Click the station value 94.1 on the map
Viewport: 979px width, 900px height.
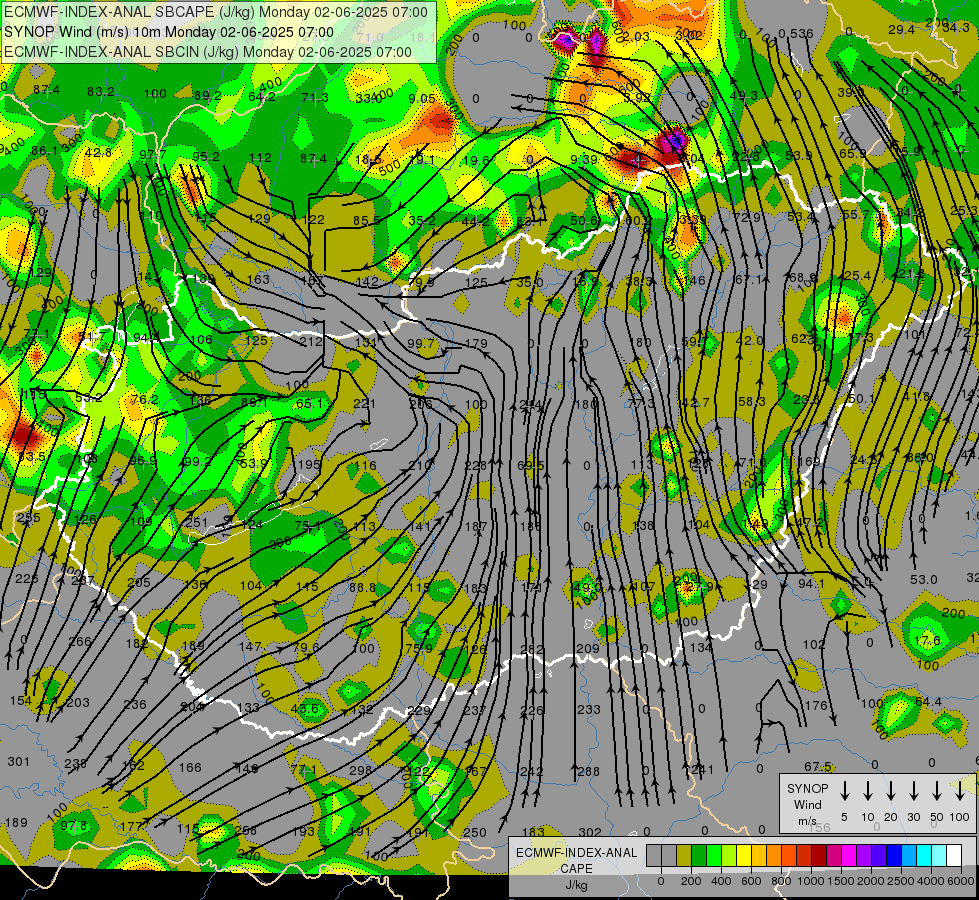pyautogui.click(x=811, y=583)
